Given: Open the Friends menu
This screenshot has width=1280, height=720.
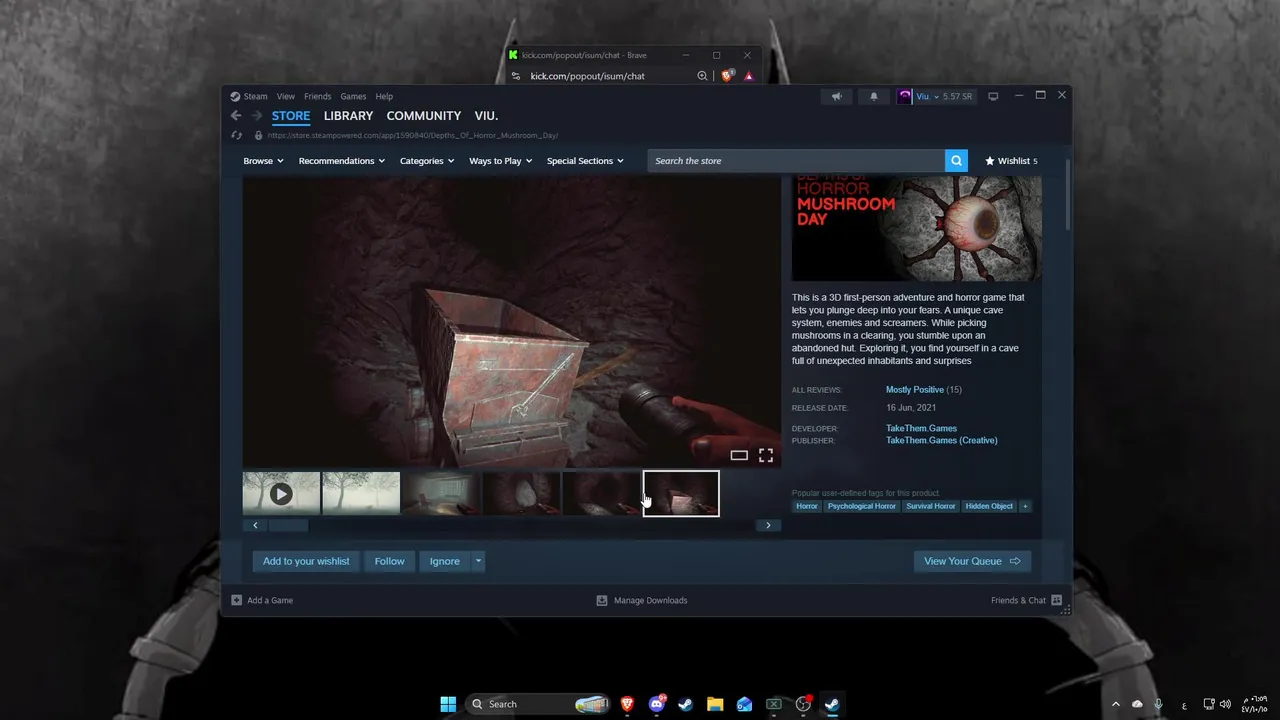Looking at the screenshot, I should [318, 96].
